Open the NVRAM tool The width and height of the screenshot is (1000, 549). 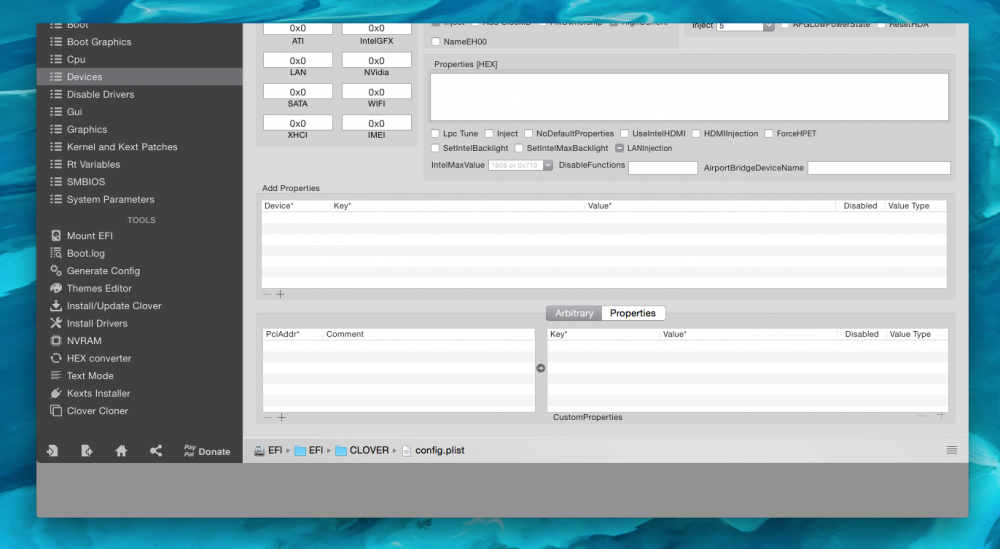(84, 340)
